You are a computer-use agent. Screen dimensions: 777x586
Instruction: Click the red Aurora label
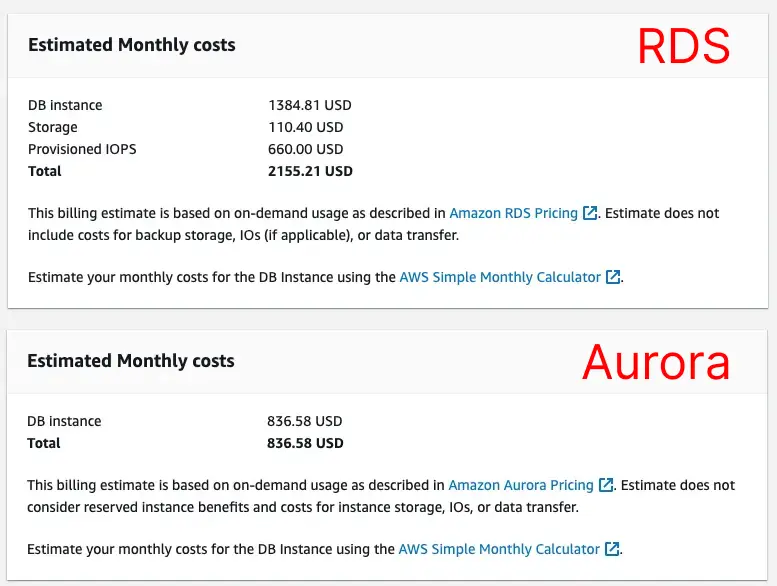656,362
